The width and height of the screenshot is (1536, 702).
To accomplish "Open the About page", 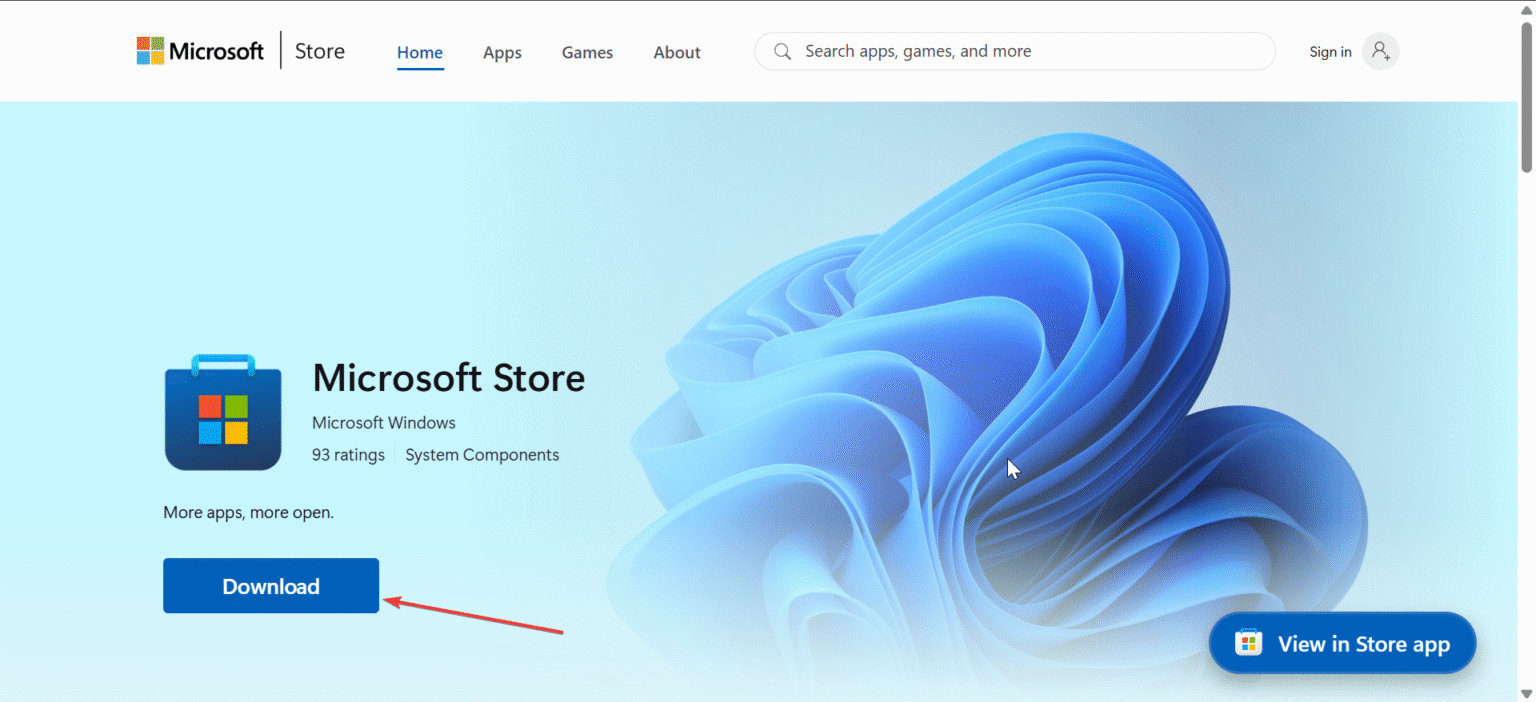I will click(677, 53).
